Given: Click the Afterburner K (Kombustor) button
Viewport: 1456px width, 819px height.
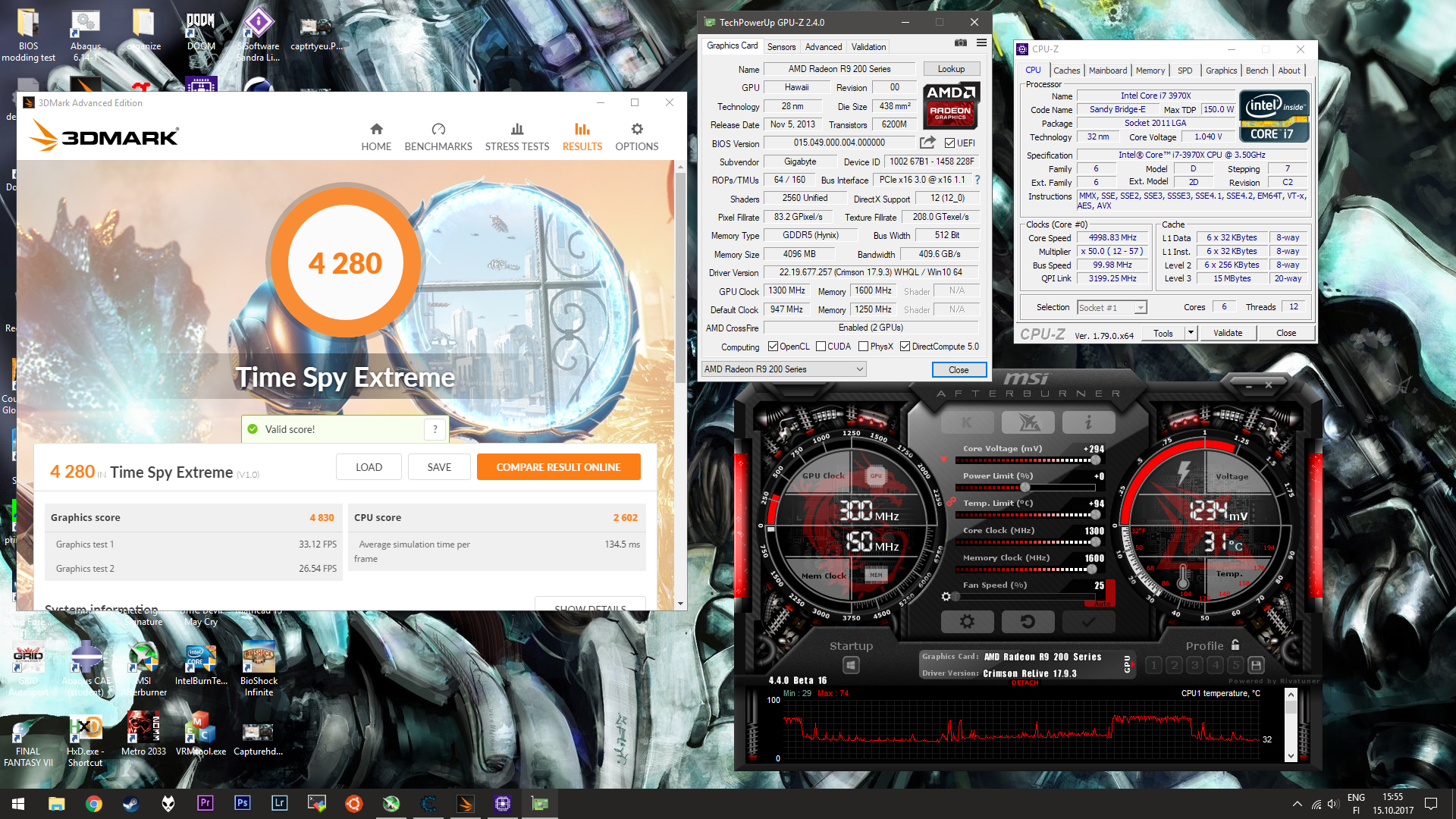Looking at the screenshot, I should (967, 422).
